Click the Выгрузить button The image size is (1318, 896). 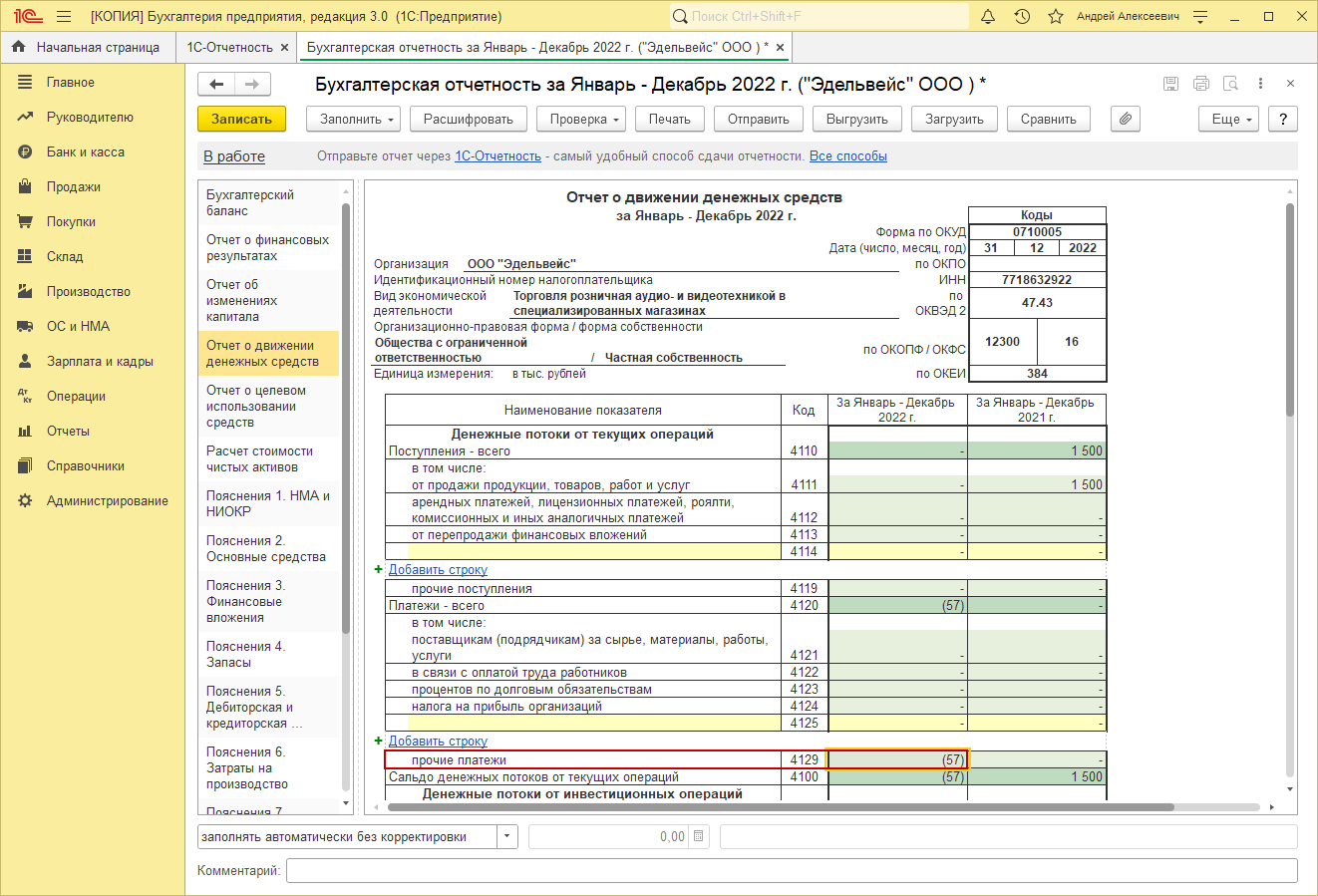coord(856,119)
